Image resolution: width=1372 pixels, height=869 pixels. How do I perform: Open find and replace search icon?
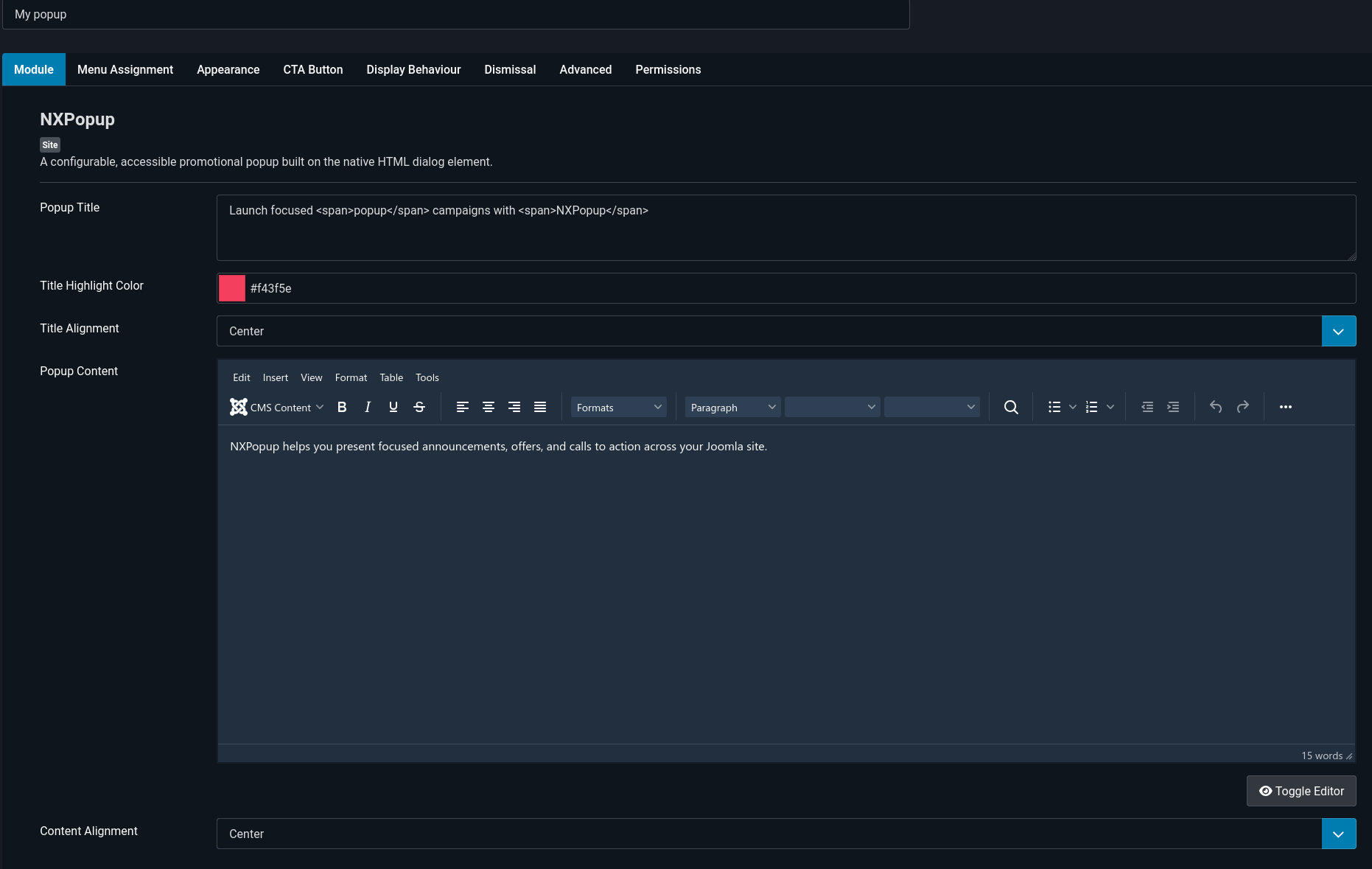coord(1011,407)
